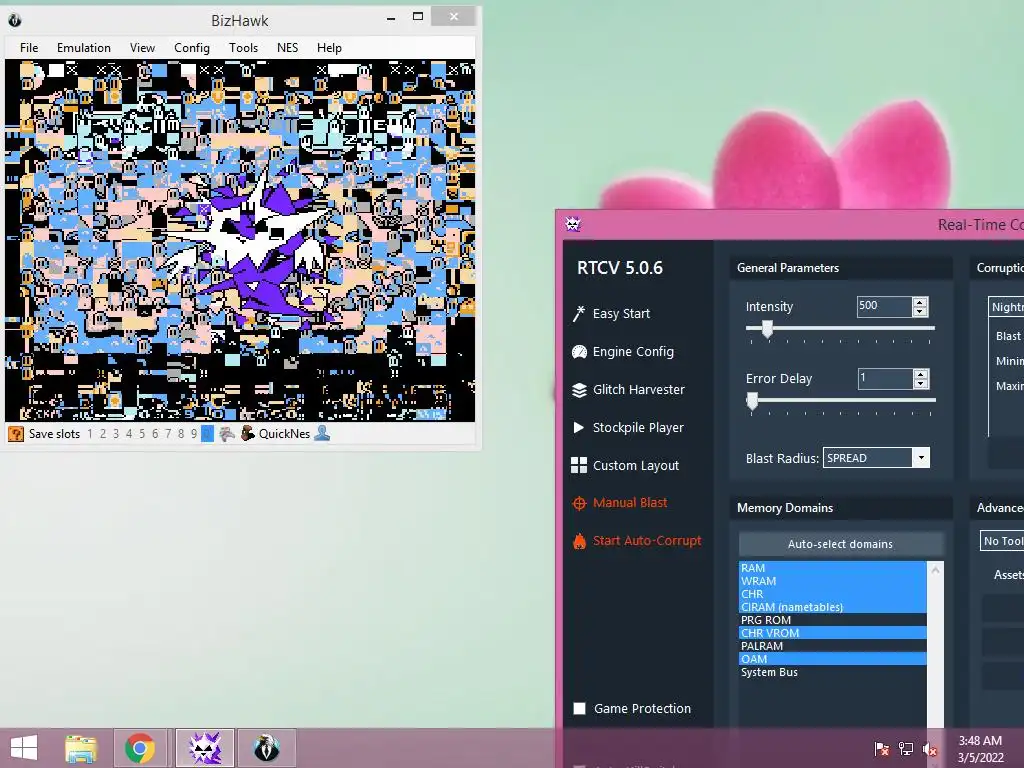1024x768 pixels.
Task: Enable the Game Protection checkbox
Action: [x=579, y=709]
